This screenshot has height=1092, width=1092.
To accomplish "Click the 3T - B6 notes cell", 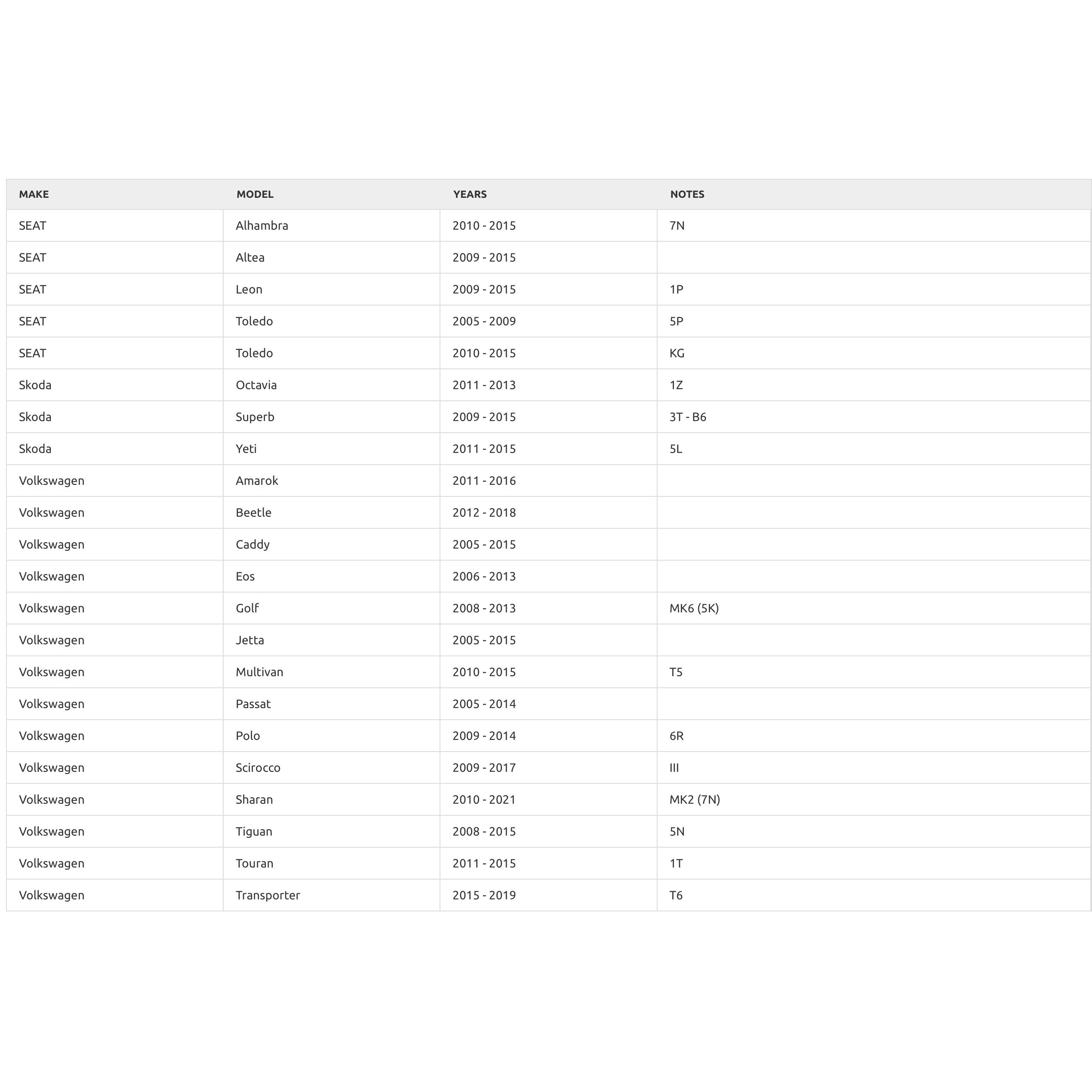I will click(x=688, y=417).
